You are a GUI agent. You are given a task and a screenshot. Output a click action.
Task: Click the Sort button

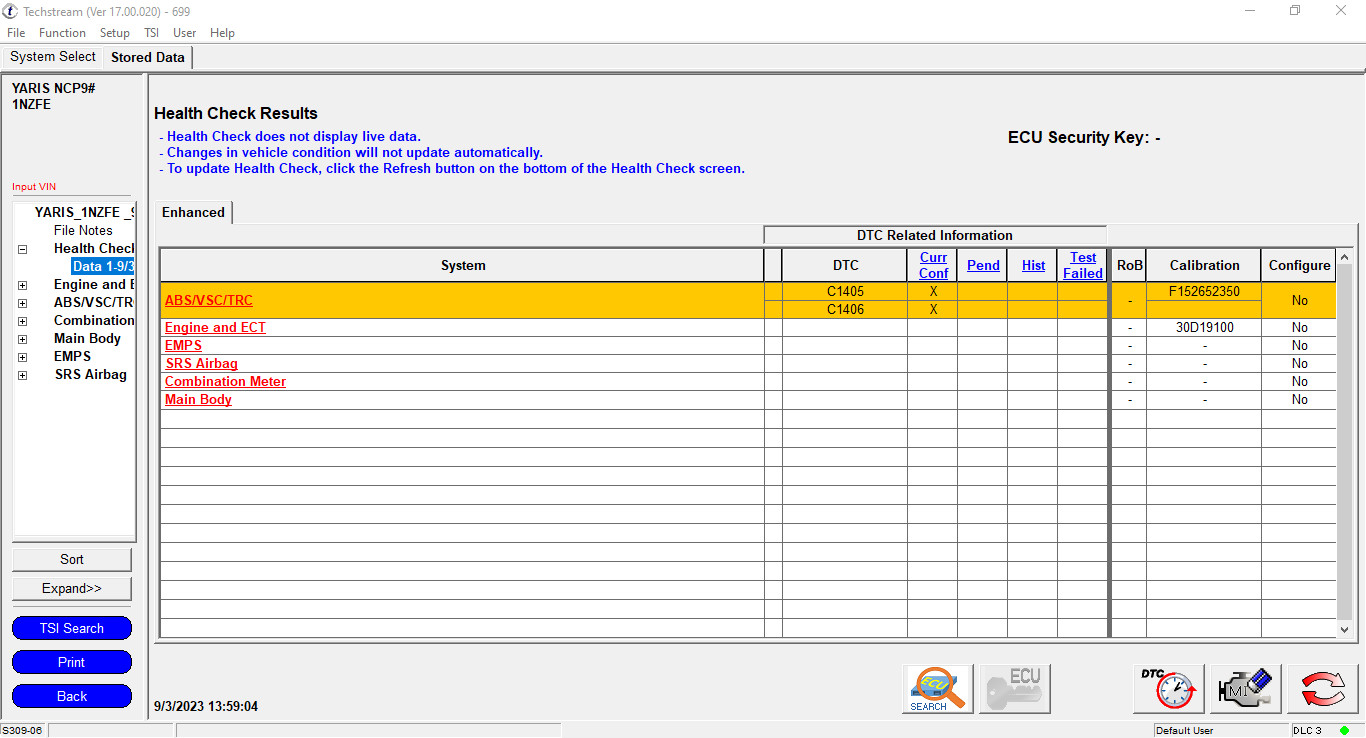point(72,559)
